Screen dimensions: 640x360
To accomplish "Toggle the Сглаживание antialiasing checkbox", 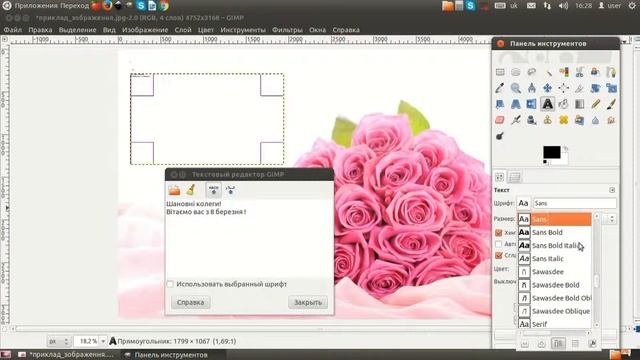I will tap(498, 256).
